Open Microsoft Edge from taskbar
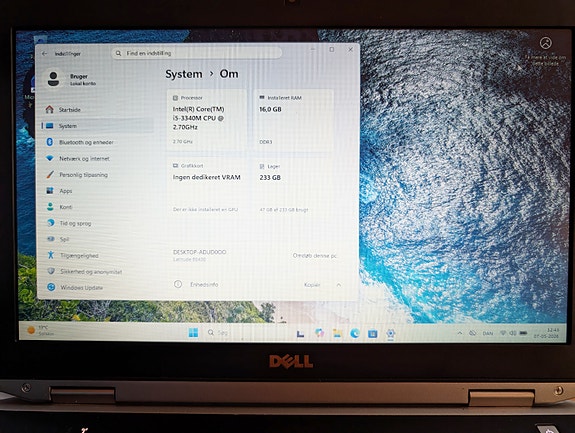 coord(355,333)
